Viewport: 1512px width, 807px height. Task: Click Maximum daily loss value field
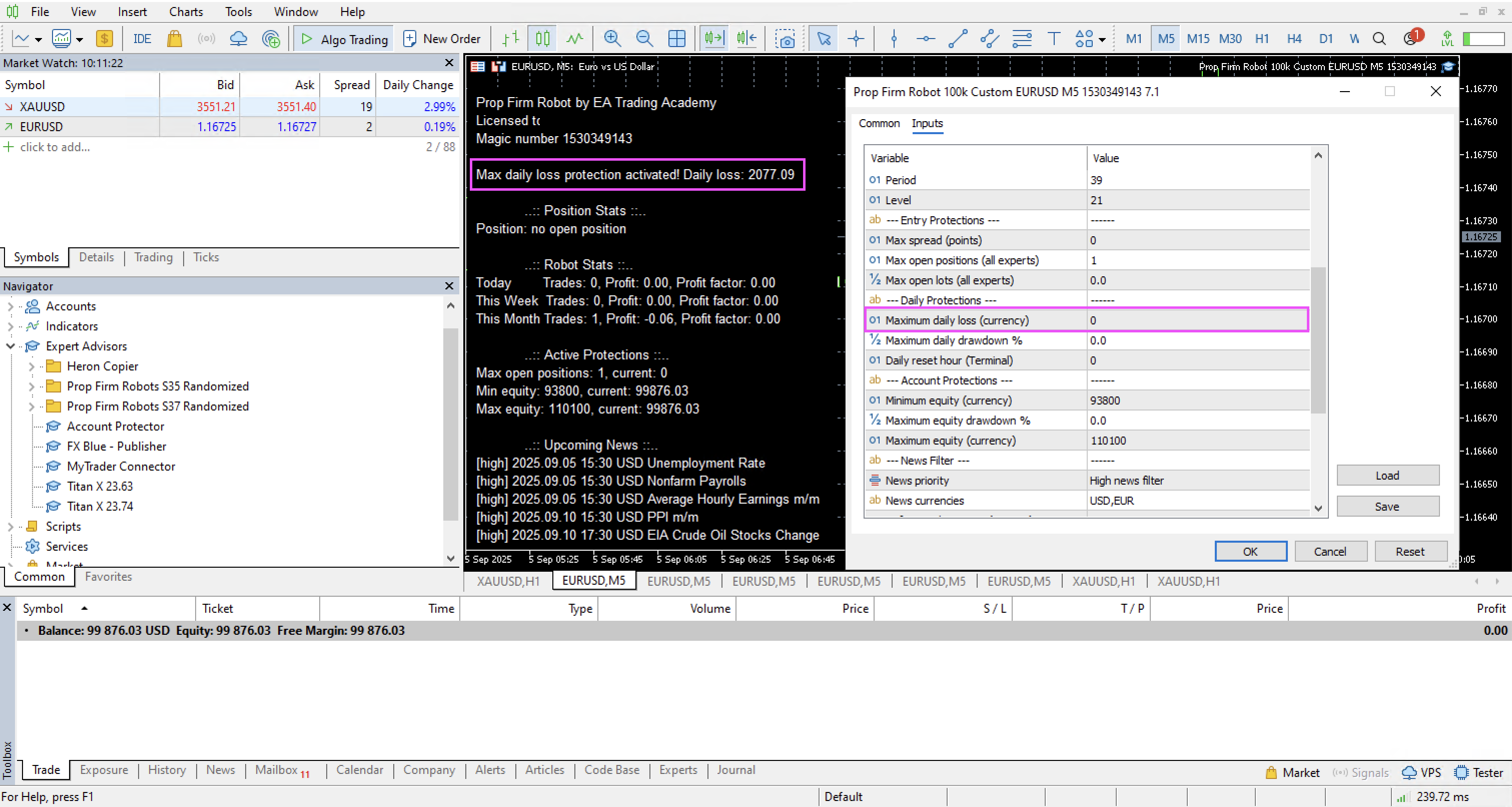click(x=1197, y=321)
